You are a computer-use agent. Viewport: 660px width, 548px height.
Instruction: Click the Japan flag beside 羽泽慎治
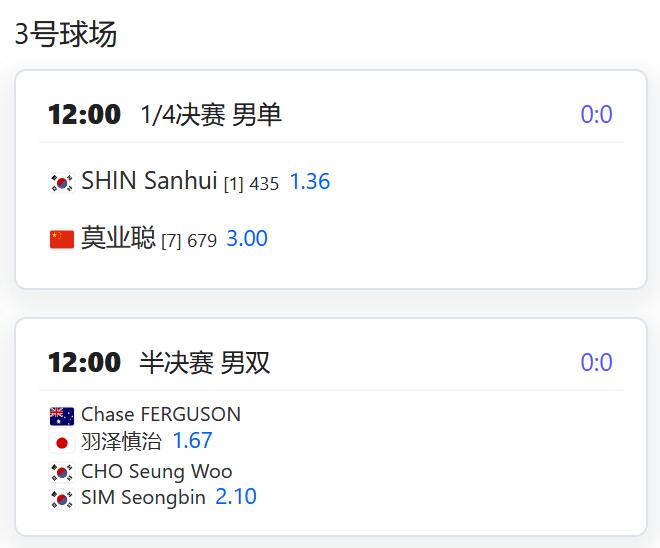(x=62, y=443)
